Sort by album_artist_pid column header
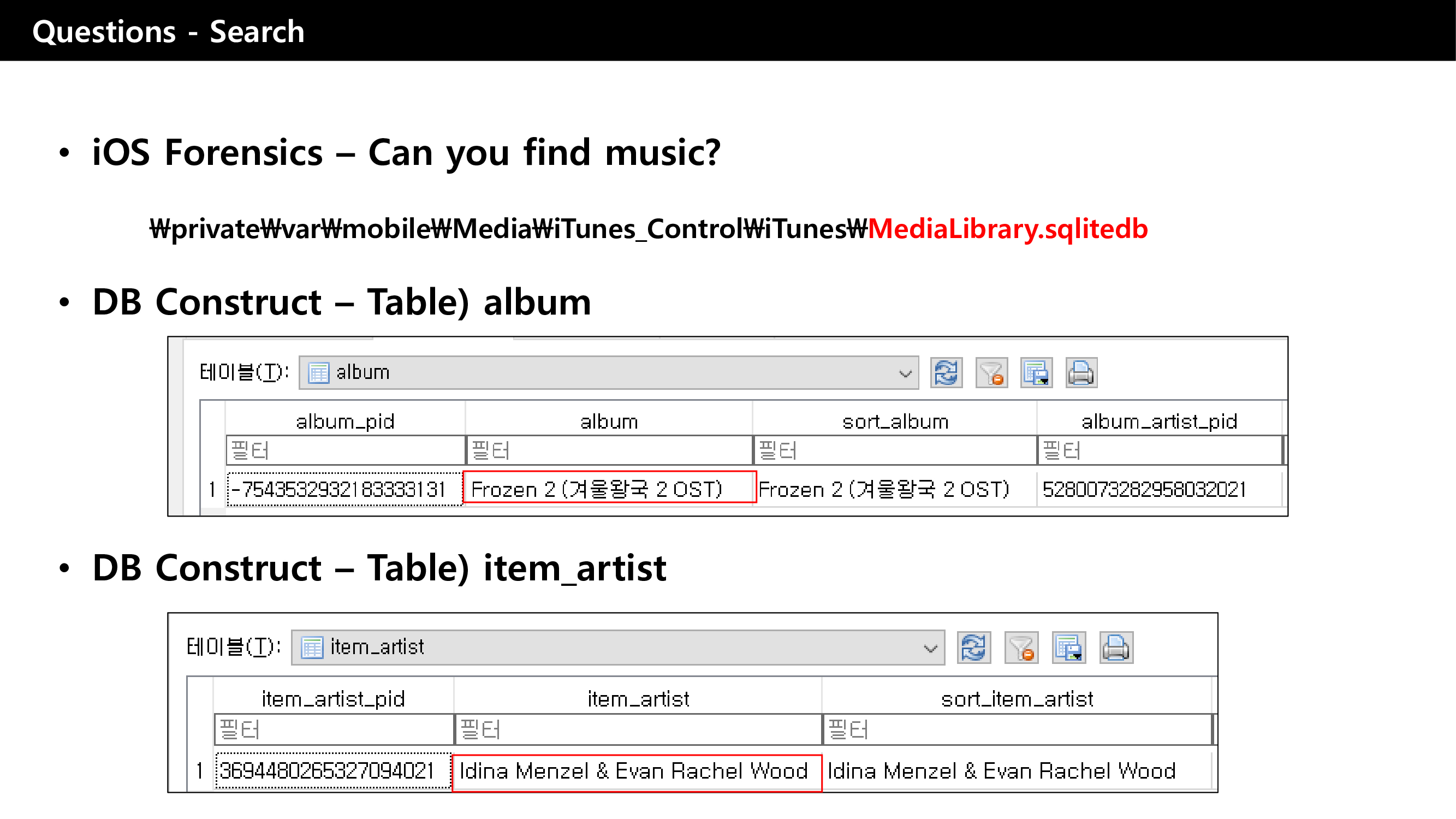 [1158, 421]
